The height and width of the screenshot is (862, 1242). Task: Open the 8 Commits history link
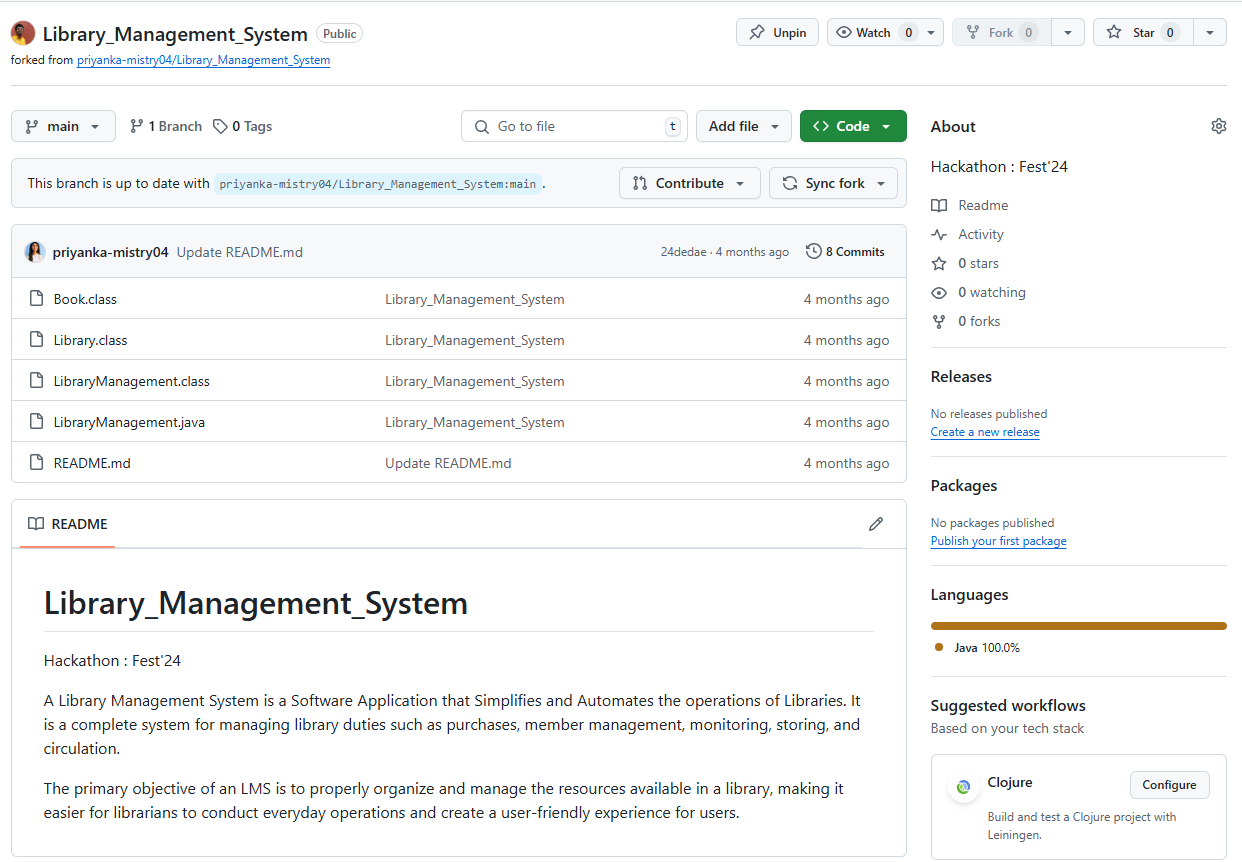tap(846, 252)
